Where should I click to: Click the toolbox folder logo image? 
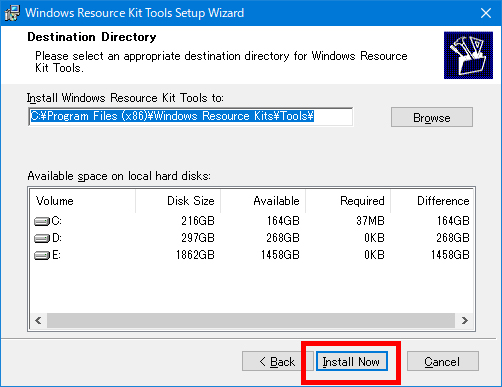(468, 55)
